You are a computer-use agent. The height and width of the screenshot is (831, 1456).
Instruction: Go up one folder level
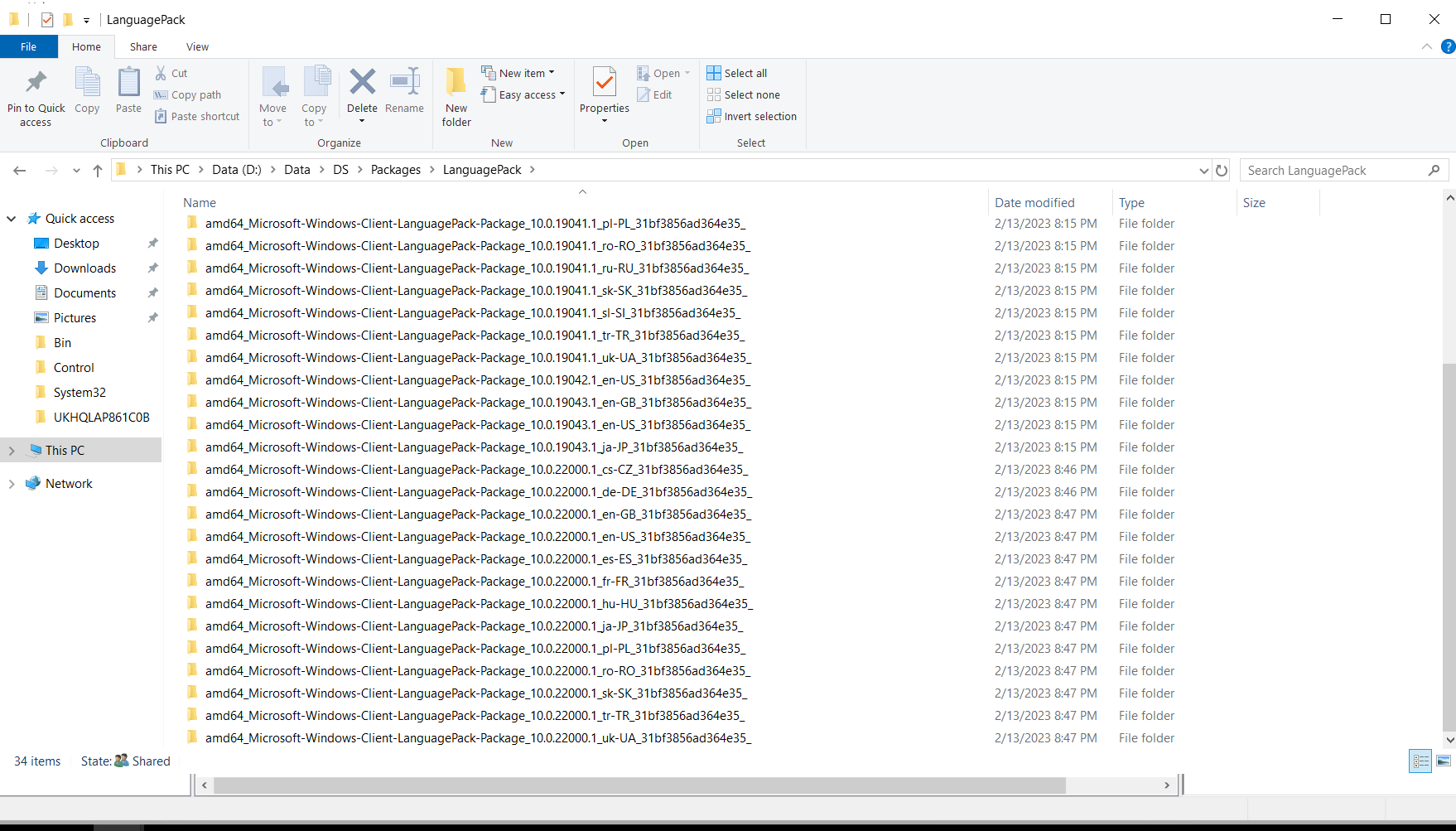pos(98,170)
